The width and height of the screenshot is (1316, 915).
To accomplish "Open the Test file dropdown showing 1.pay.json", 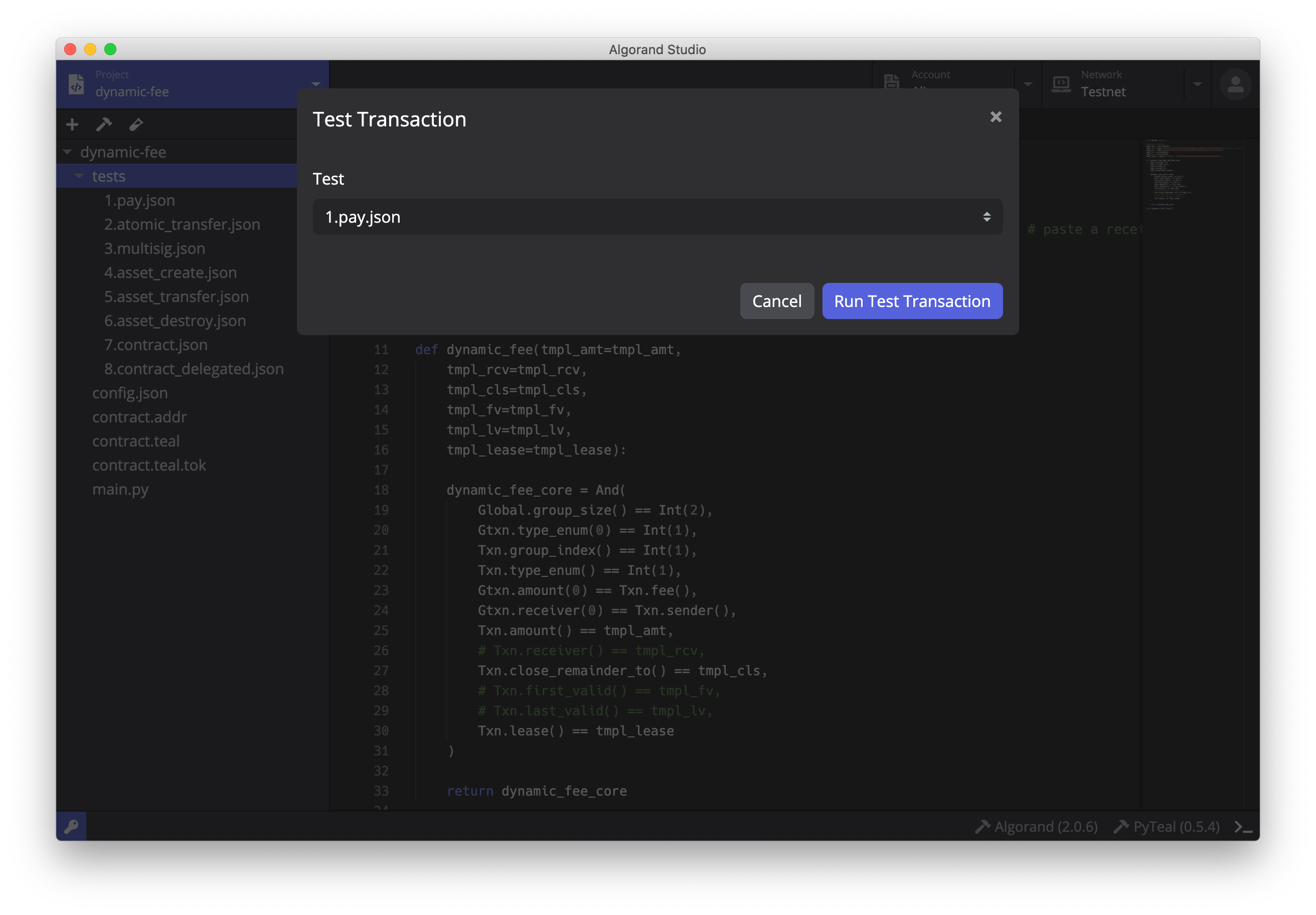I will (657, 217).
